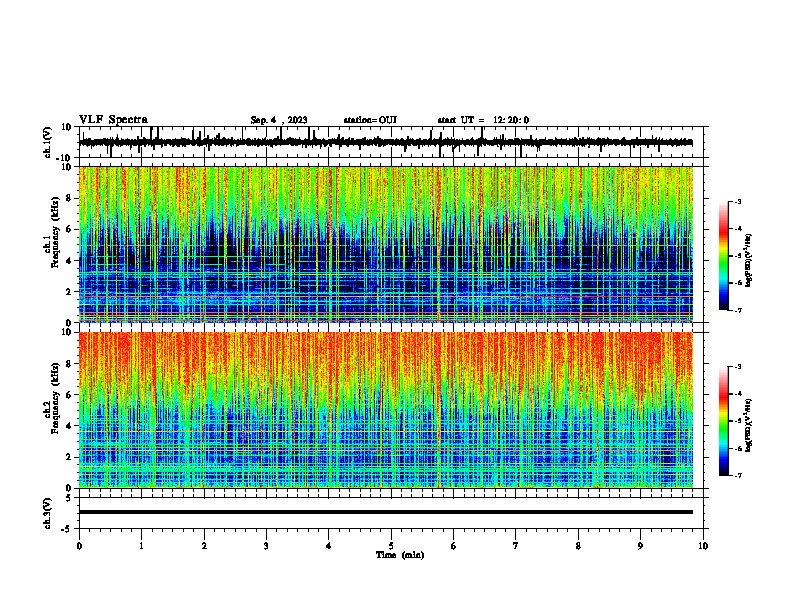Click the 'station=OUJ' label
This screenshot has height=612, width=792.
click(x=370, y=120)
